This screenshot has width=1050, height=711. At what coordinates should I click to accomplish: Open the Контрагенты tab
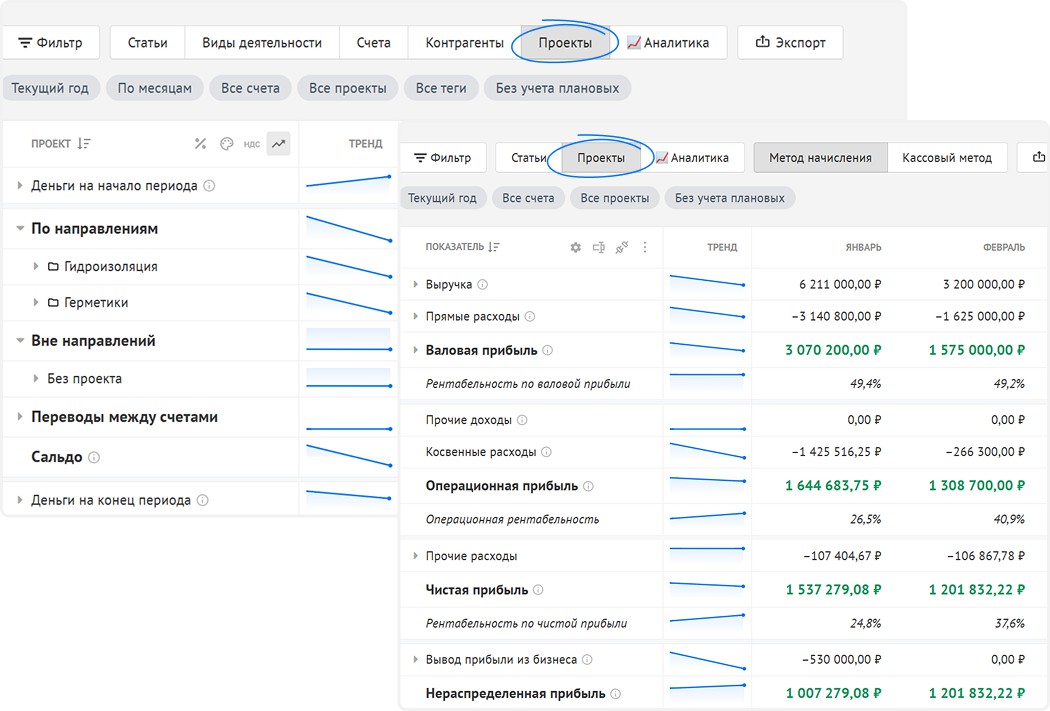point(465,43)
